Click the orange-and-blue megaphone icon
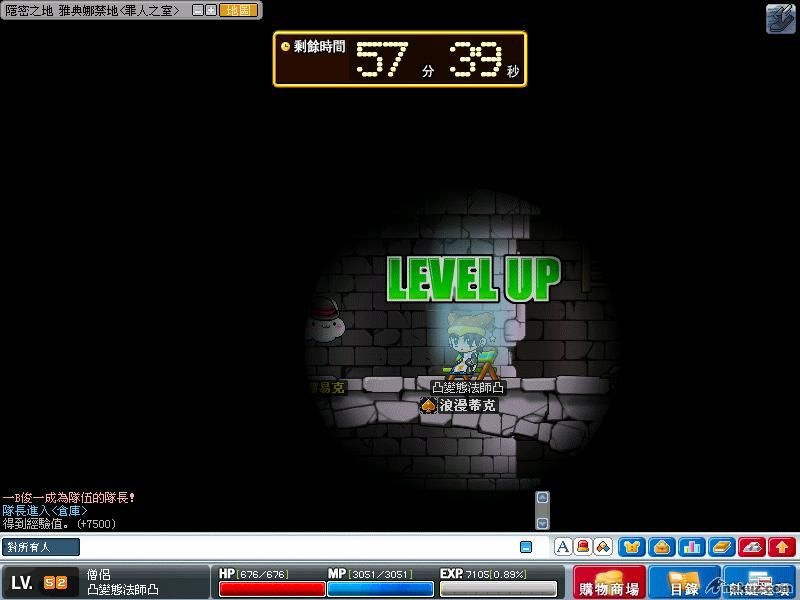 [603, 547]
